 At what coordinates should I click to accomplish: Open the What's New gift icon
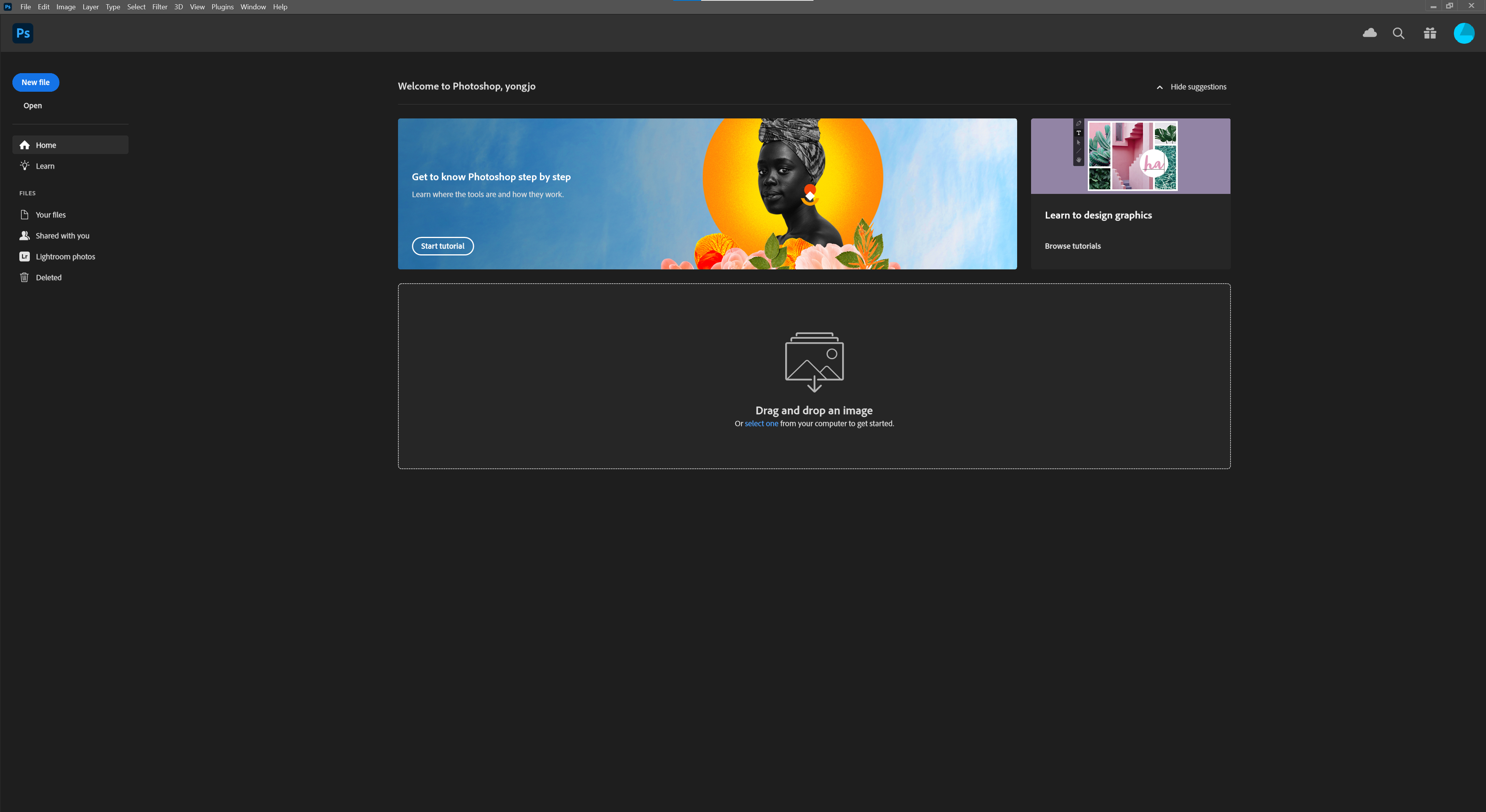pos(1429,33)
